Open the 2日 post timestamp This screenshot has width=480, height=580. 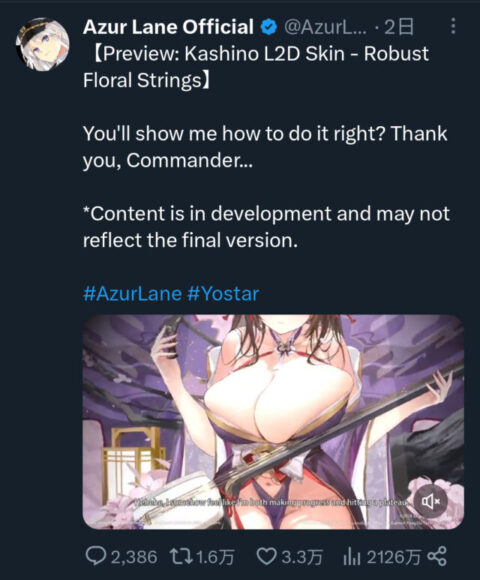coord(399,27)
